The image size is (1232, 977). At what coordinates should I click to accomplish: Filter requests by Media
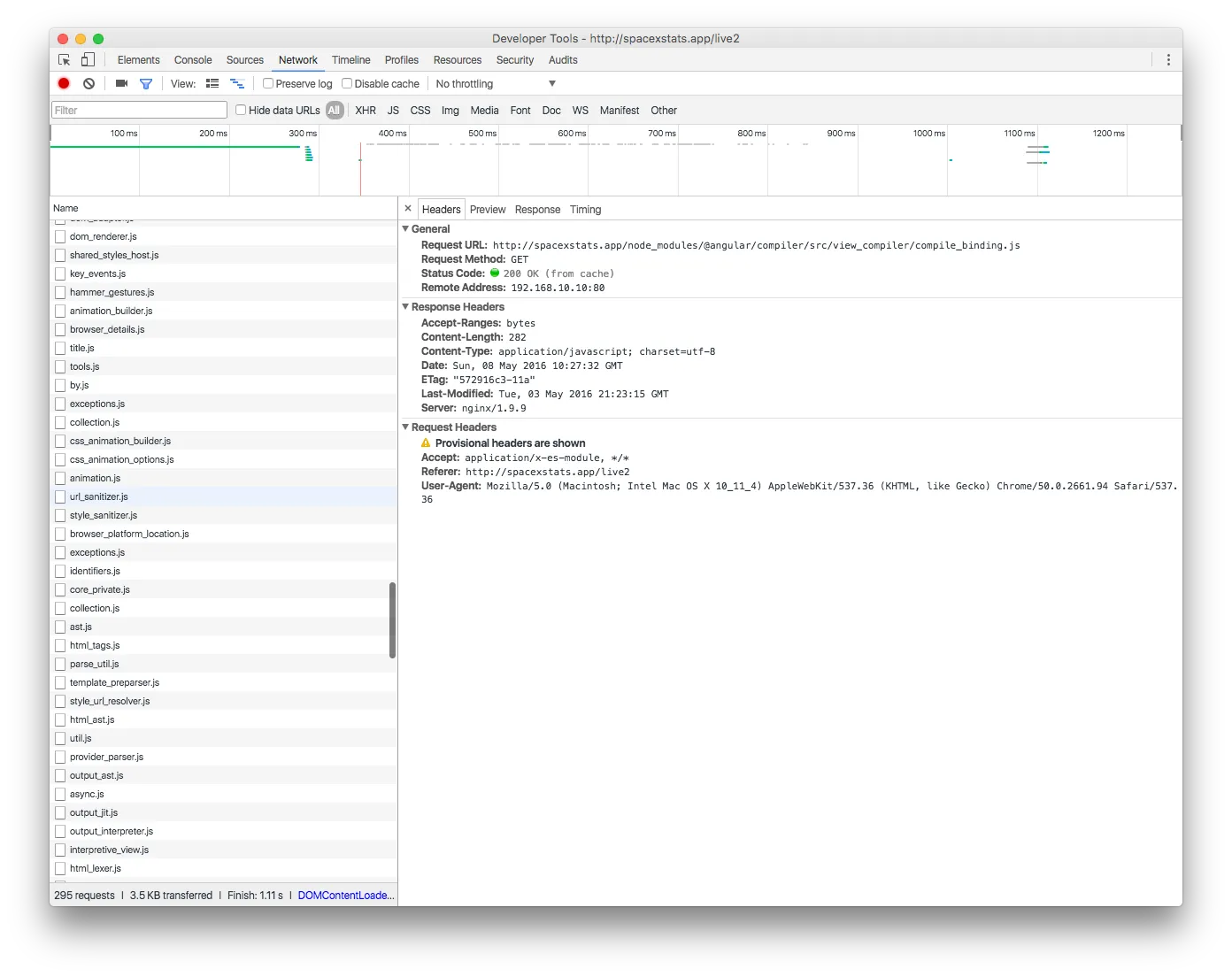(484, 111)
